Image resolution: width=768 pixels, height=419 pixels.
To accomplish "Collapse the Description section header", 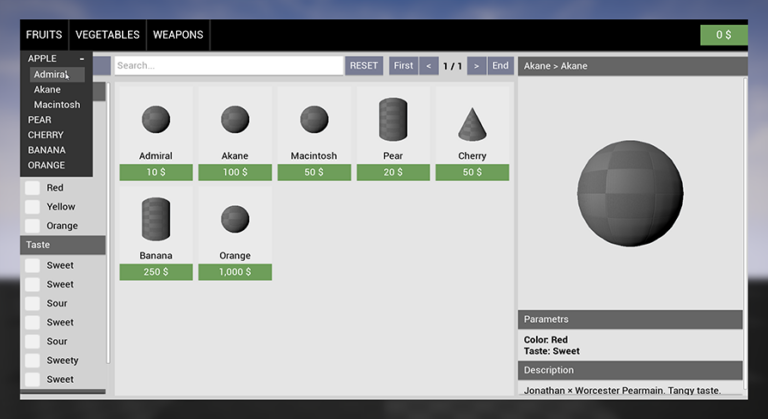I will click(630, 370).
